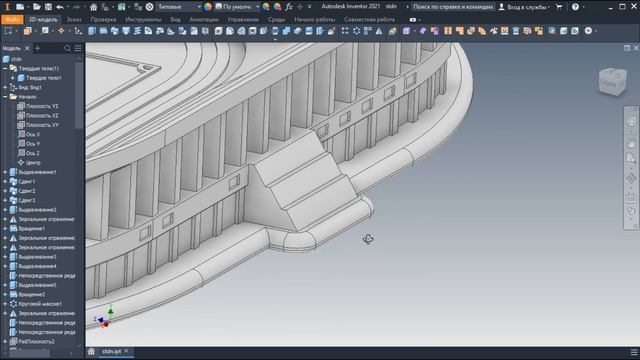
Task: Open document list menu at bottom right
Action: click(x=634, y=352)
